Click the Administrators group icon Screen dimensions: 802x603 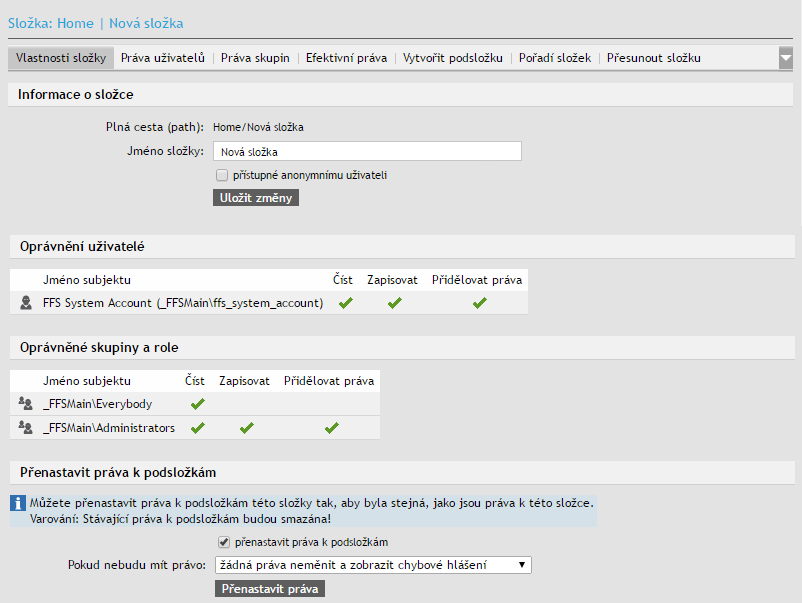[x=26, y=428]
